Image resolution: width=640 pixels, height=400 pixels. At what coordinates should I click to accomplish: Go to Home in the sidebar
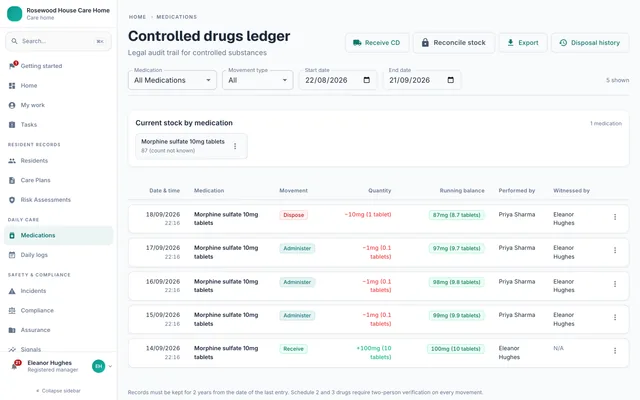click(58, 86)
